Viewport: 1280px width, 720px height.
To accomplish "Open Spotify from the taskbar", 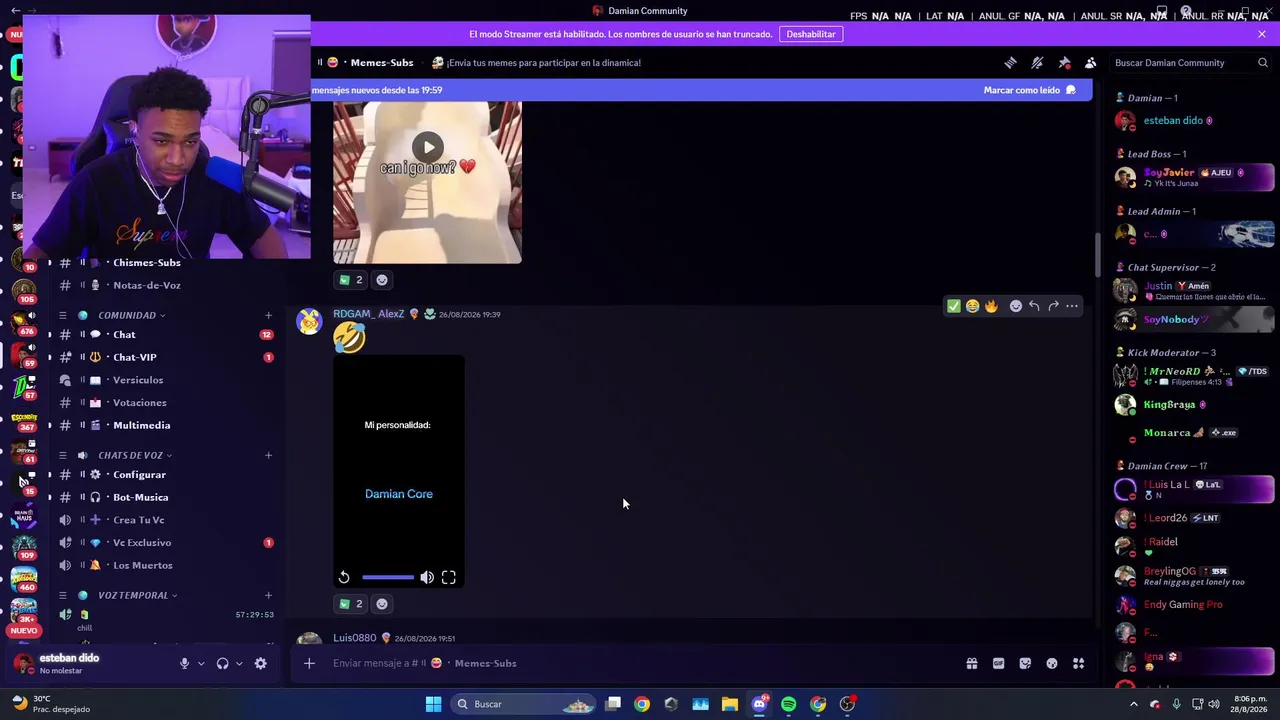I will pos(789,704).
